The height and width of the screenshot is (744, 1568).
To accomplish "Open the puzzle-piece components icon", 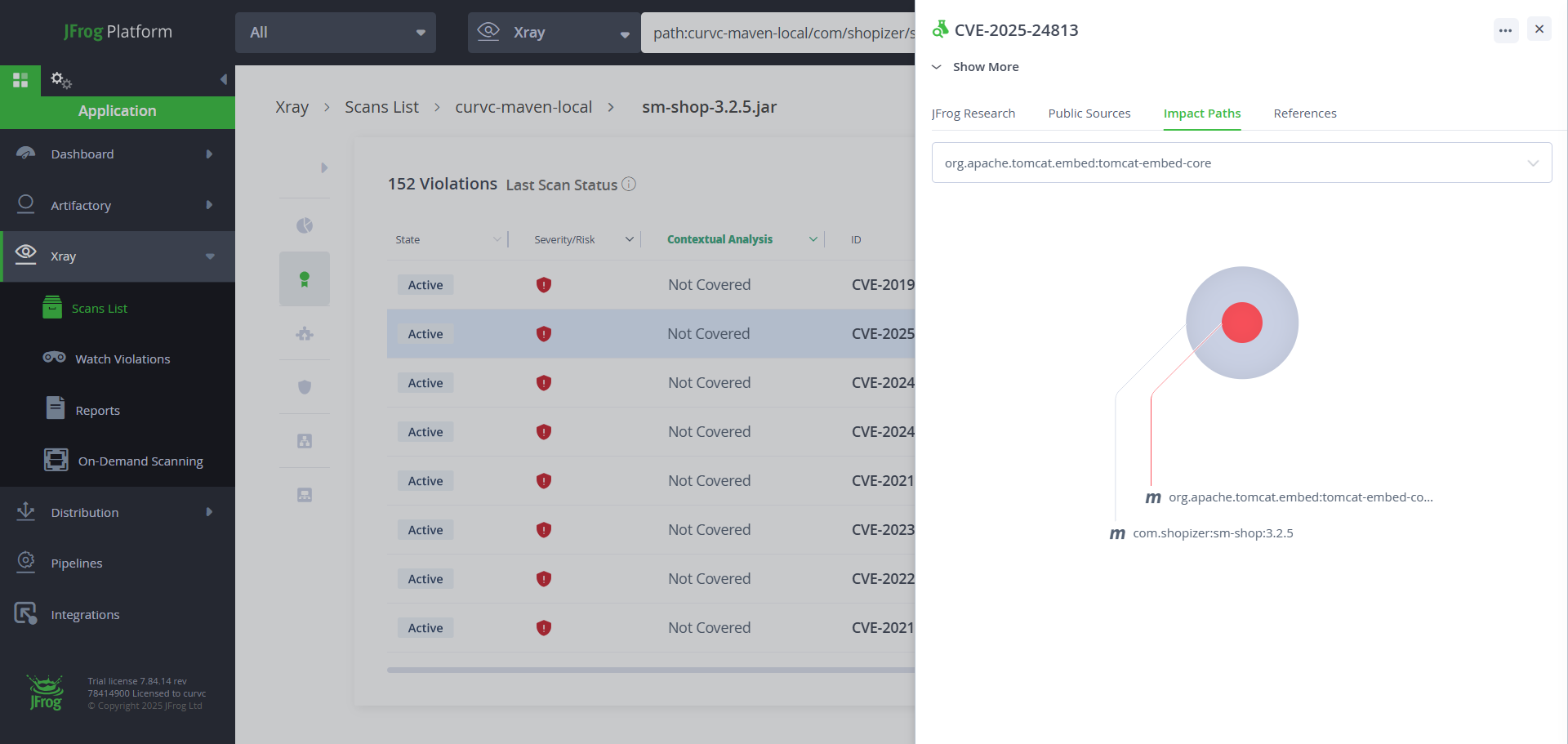I will (x=305, y=333).
